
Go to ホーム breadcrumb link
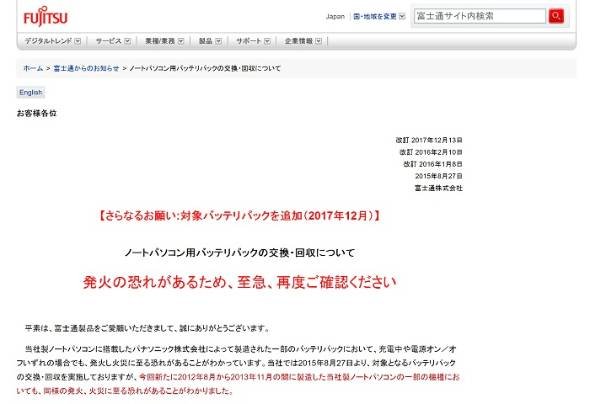pos(33,68)
